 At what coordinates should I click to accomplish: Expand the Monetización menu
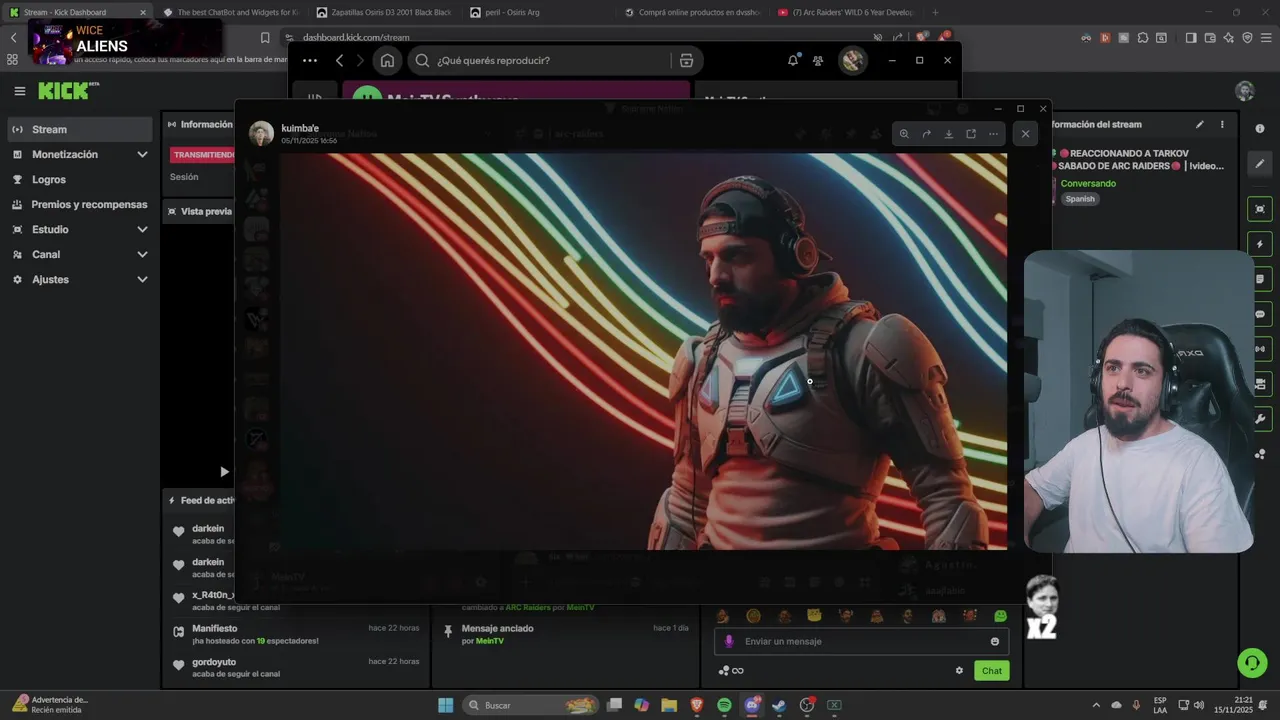click(x=80, y=154)
